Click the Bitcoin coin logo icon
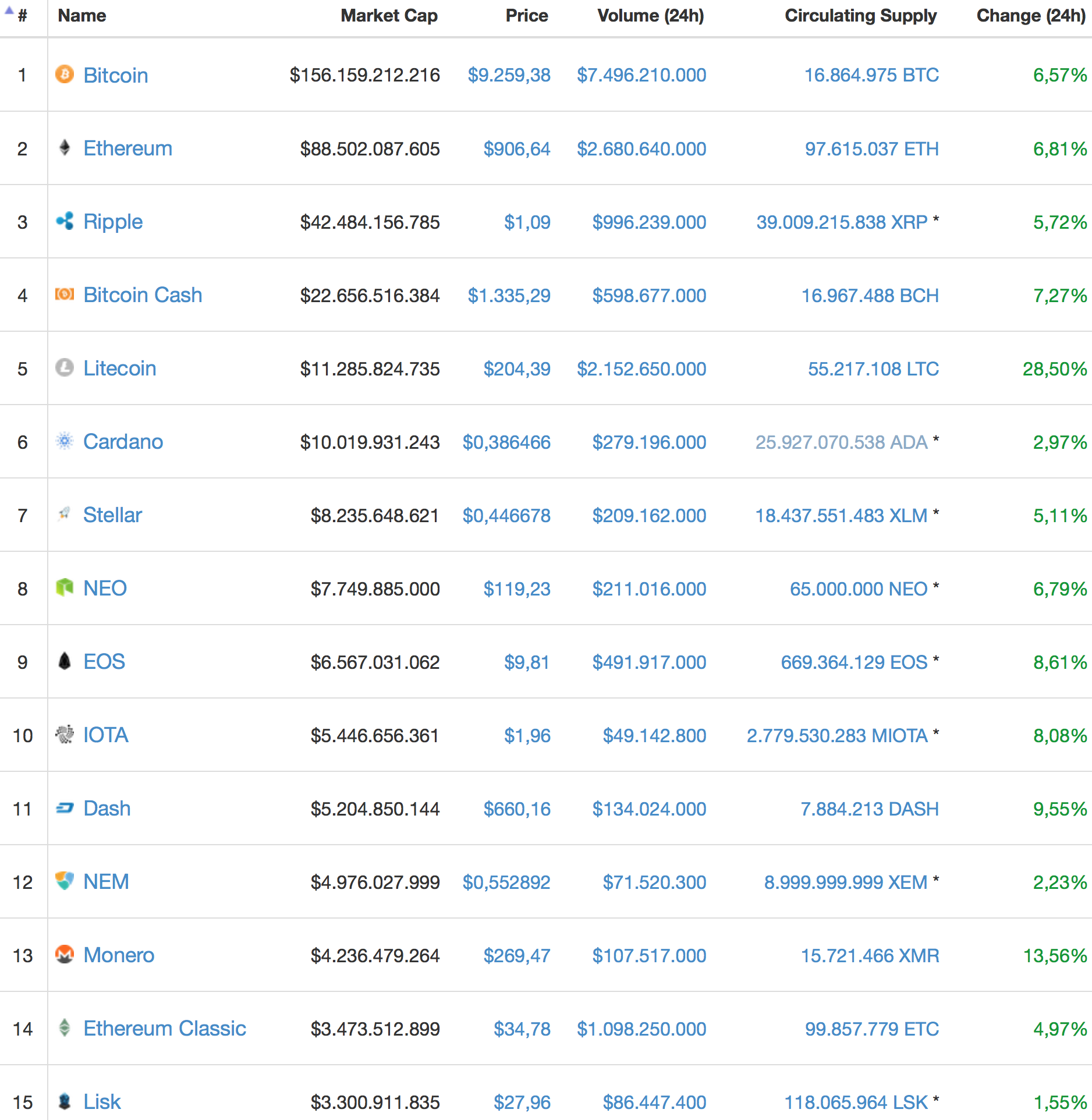Viewport: 1092px width, 1120px height. [x=65, y=75]
